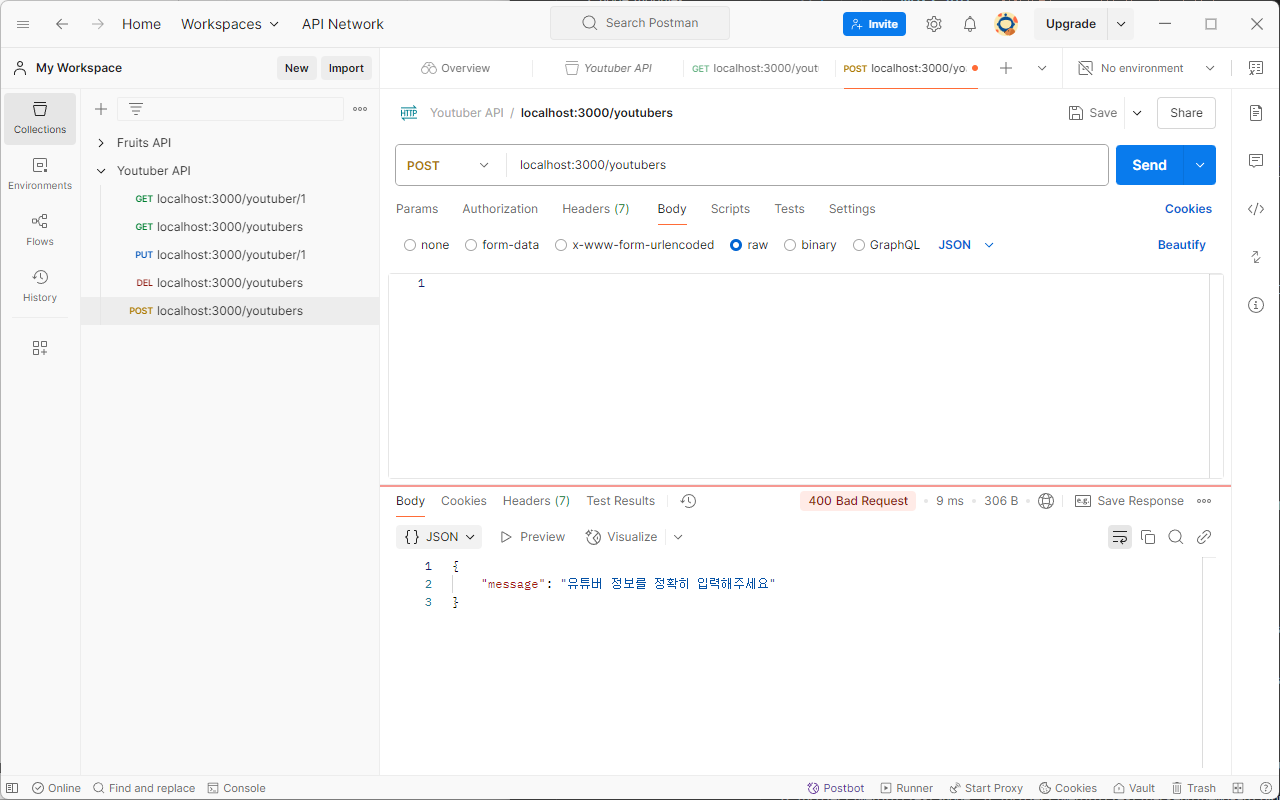This screenshot has width=1280, height=800.
Task: Click the Beautify link
Action: click(1182, 245)
